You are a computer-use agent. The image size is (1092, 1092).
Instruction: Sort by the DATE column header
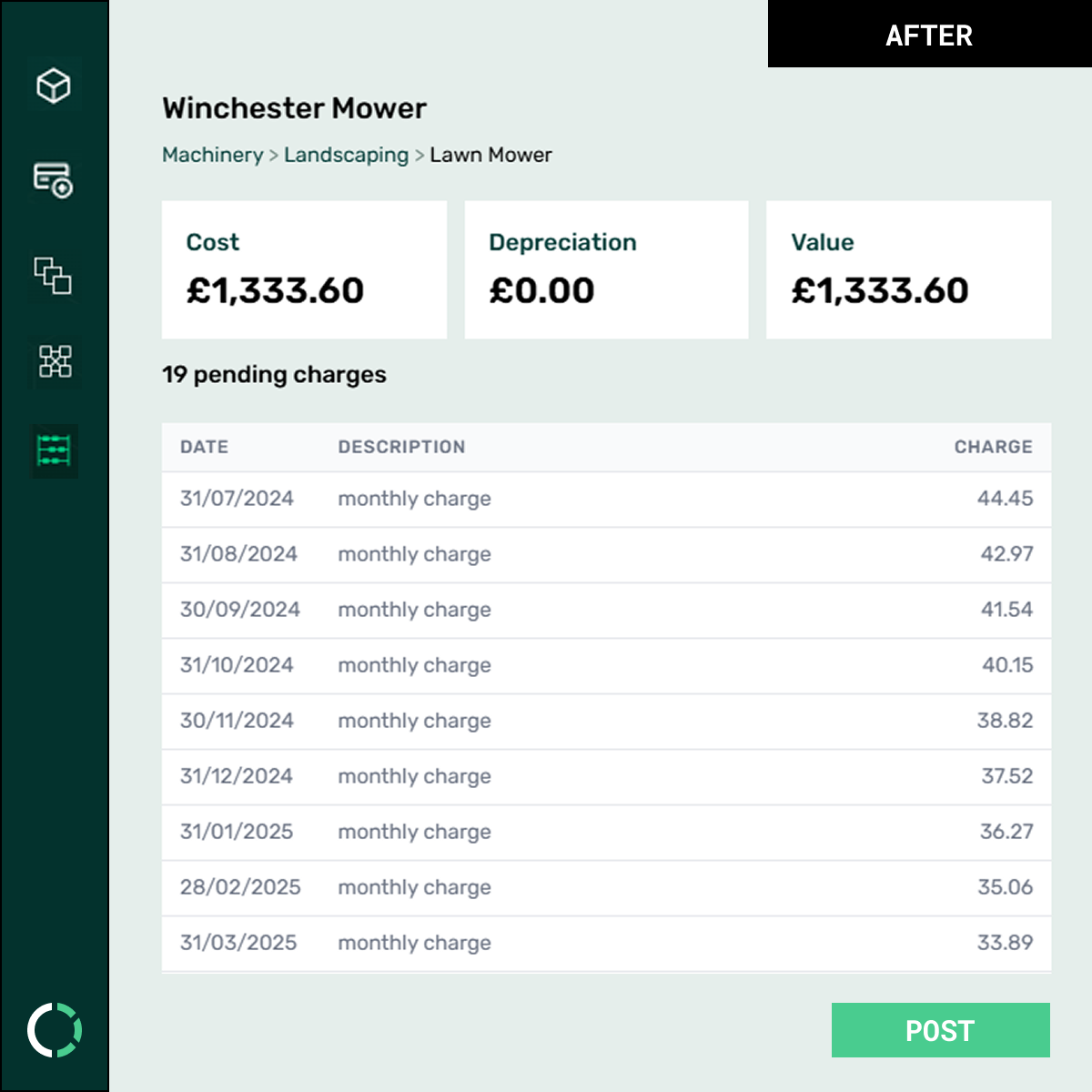point(204,447)
